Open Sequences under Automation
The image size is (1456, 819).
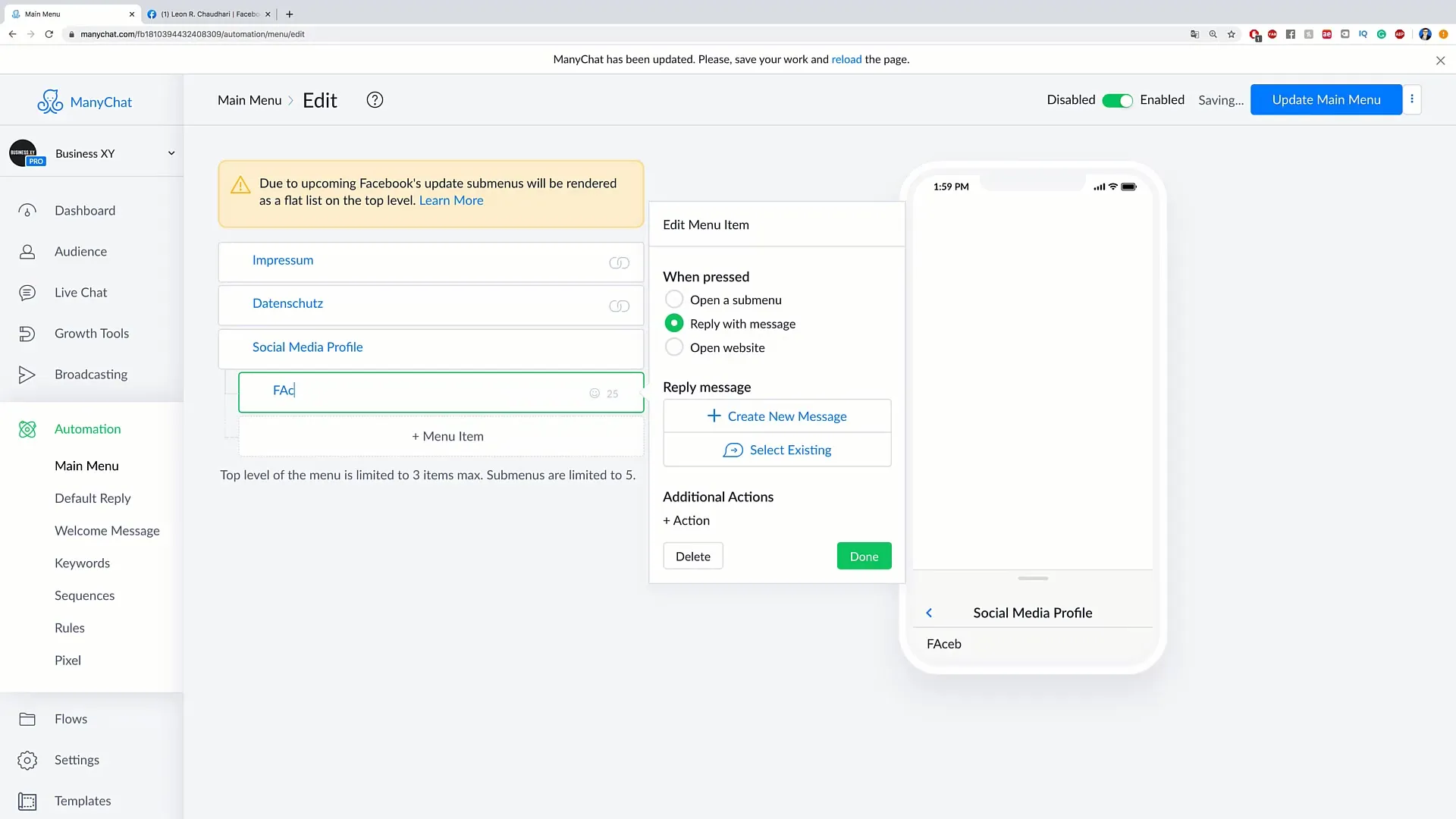[x=84, y=595]
